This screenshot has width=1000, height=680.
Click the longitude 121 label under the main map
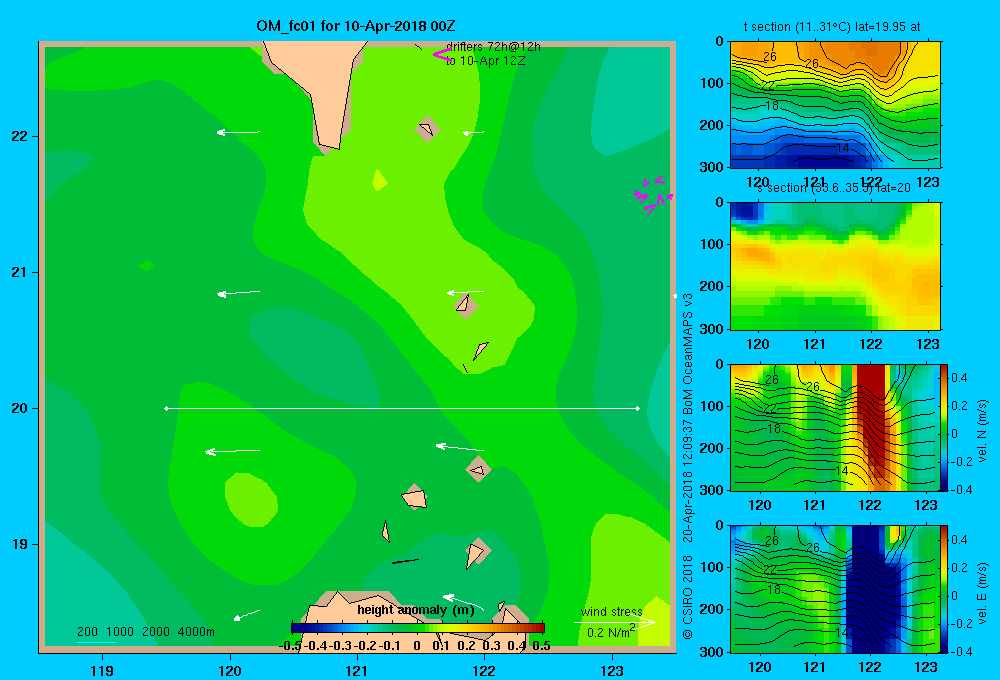[357, 670]
